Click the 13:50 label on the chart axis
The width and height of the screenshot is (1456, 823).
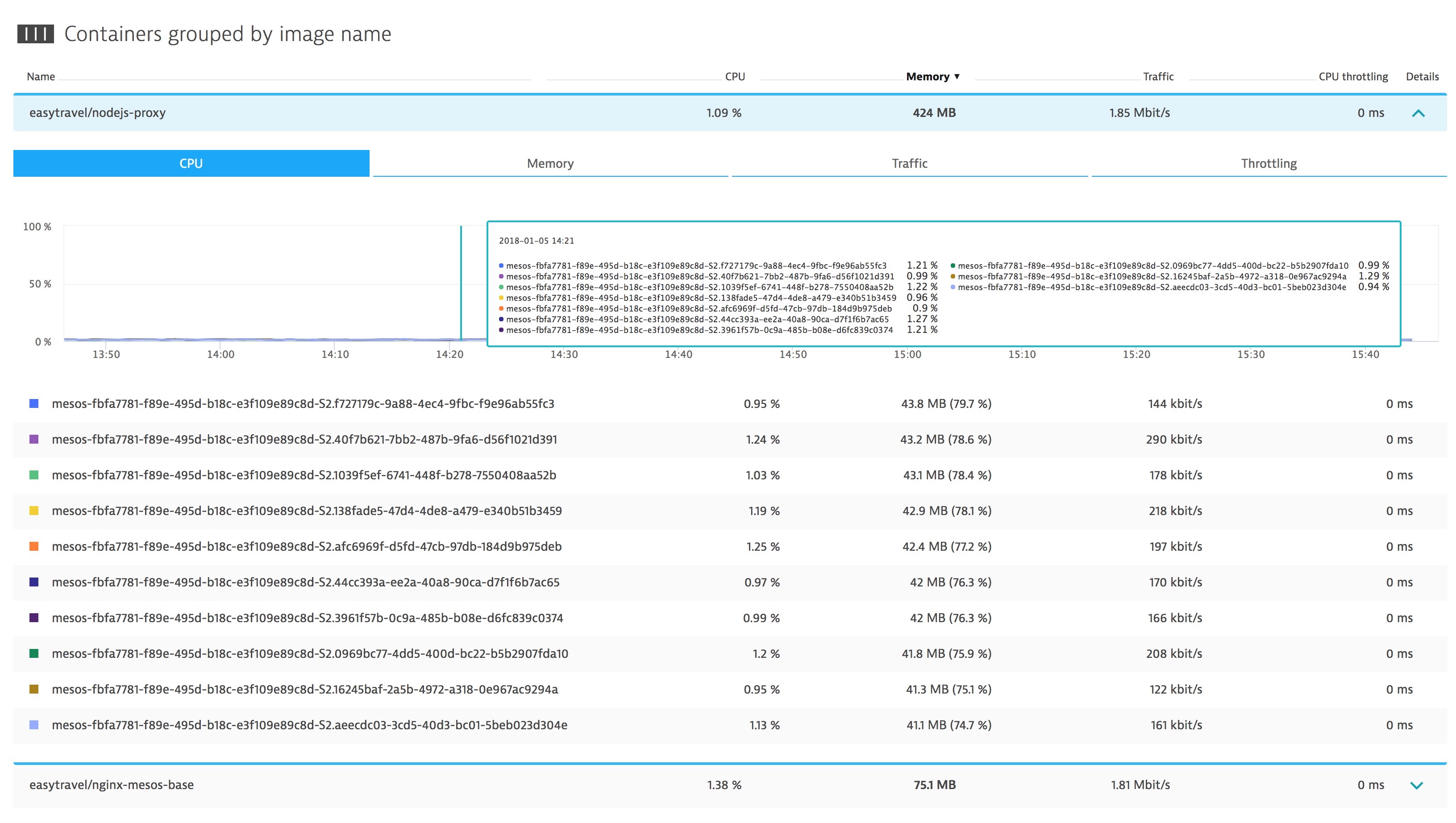click(x=106, y=354)
